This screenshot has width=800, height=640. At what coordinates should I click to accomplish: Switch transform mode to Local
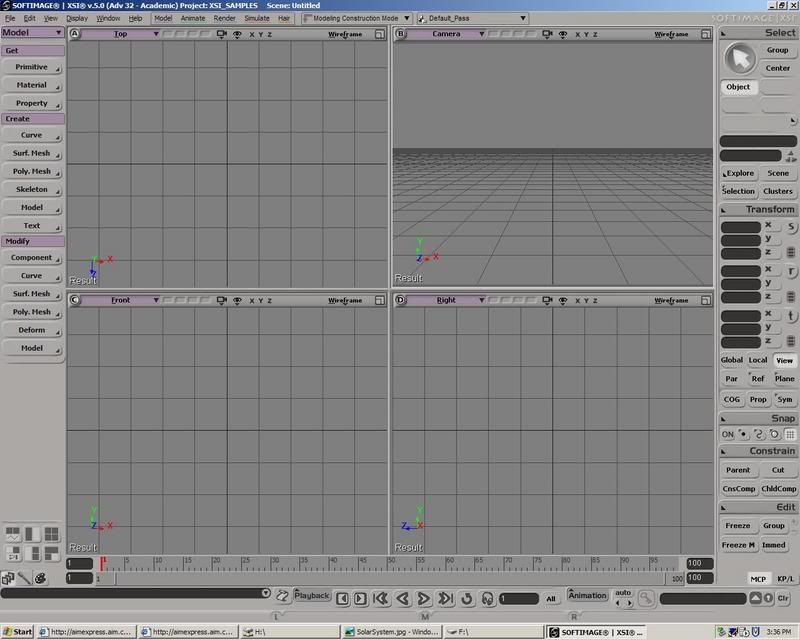tap(758, 360)
